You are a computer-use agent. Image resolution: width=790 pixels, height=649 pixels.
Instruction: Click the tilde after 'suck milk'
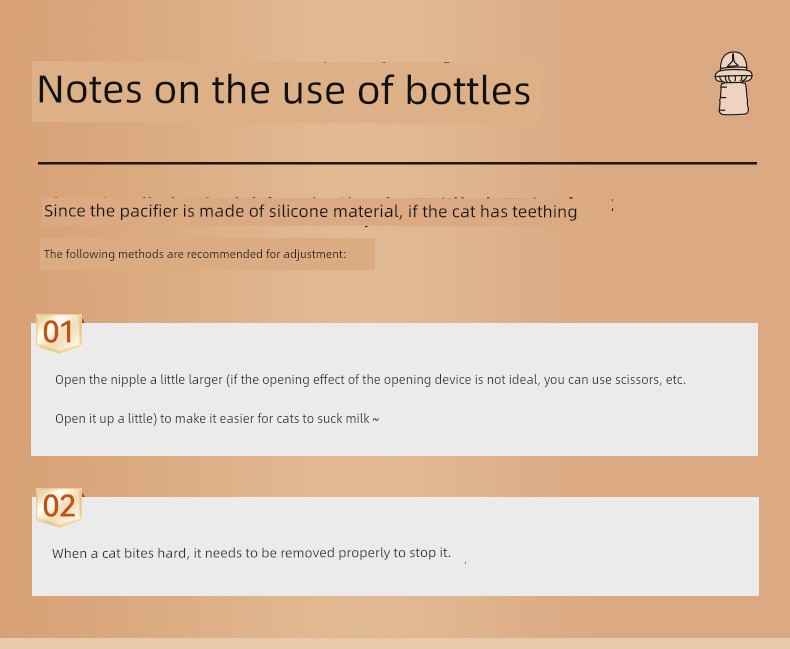(x=375, y=419)
